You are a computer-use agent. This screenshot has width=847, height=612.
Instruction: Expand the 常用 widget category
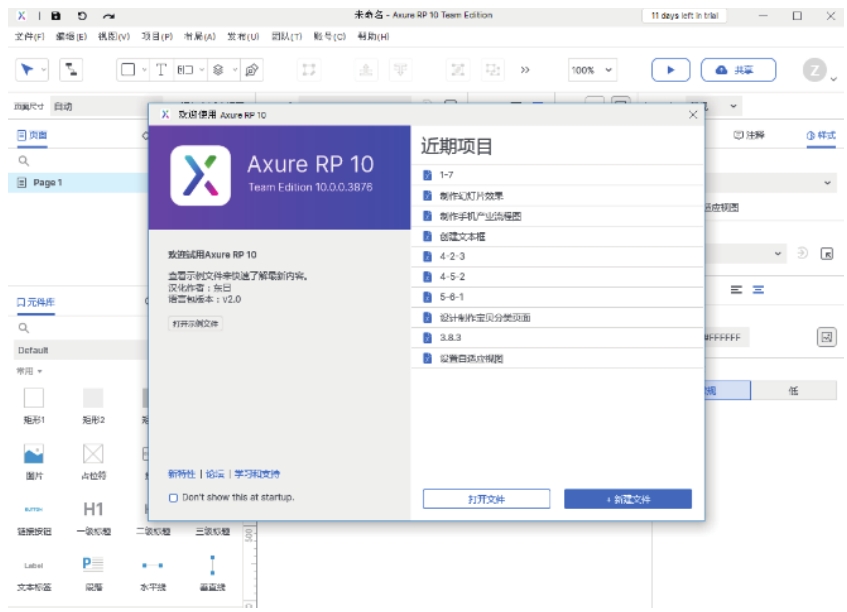[30, 371]
